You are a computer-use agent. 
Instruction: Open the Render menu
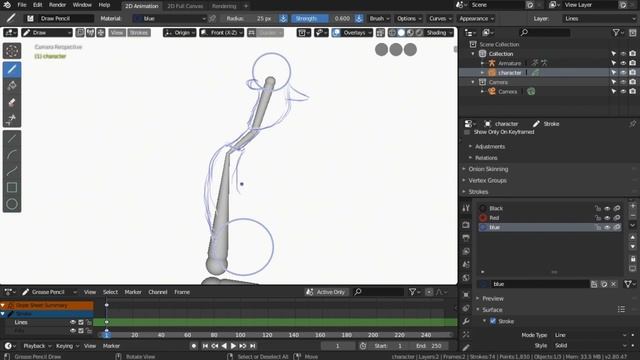pyautogui.click(x=58, y=5)
